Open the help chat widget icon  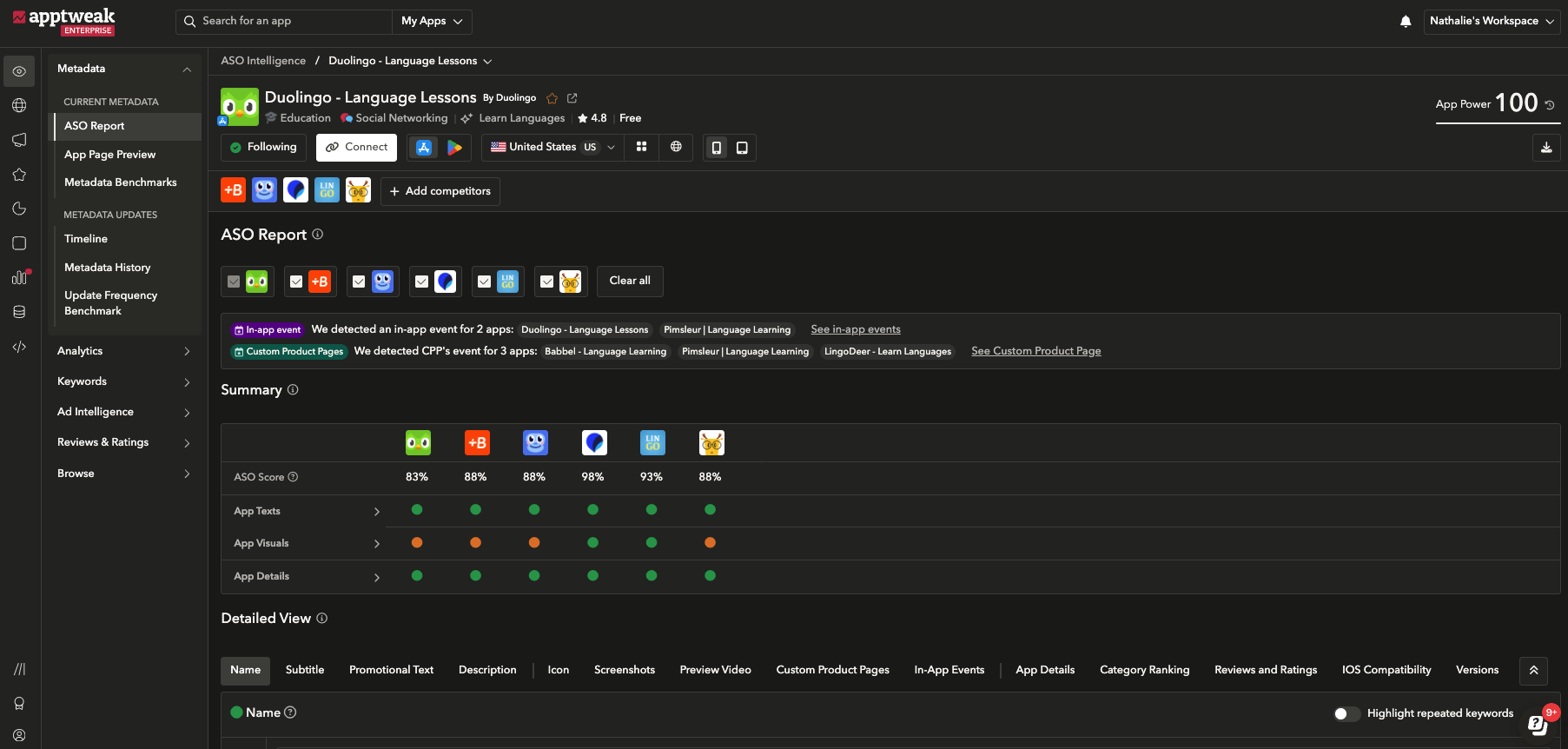(1538, 725)
